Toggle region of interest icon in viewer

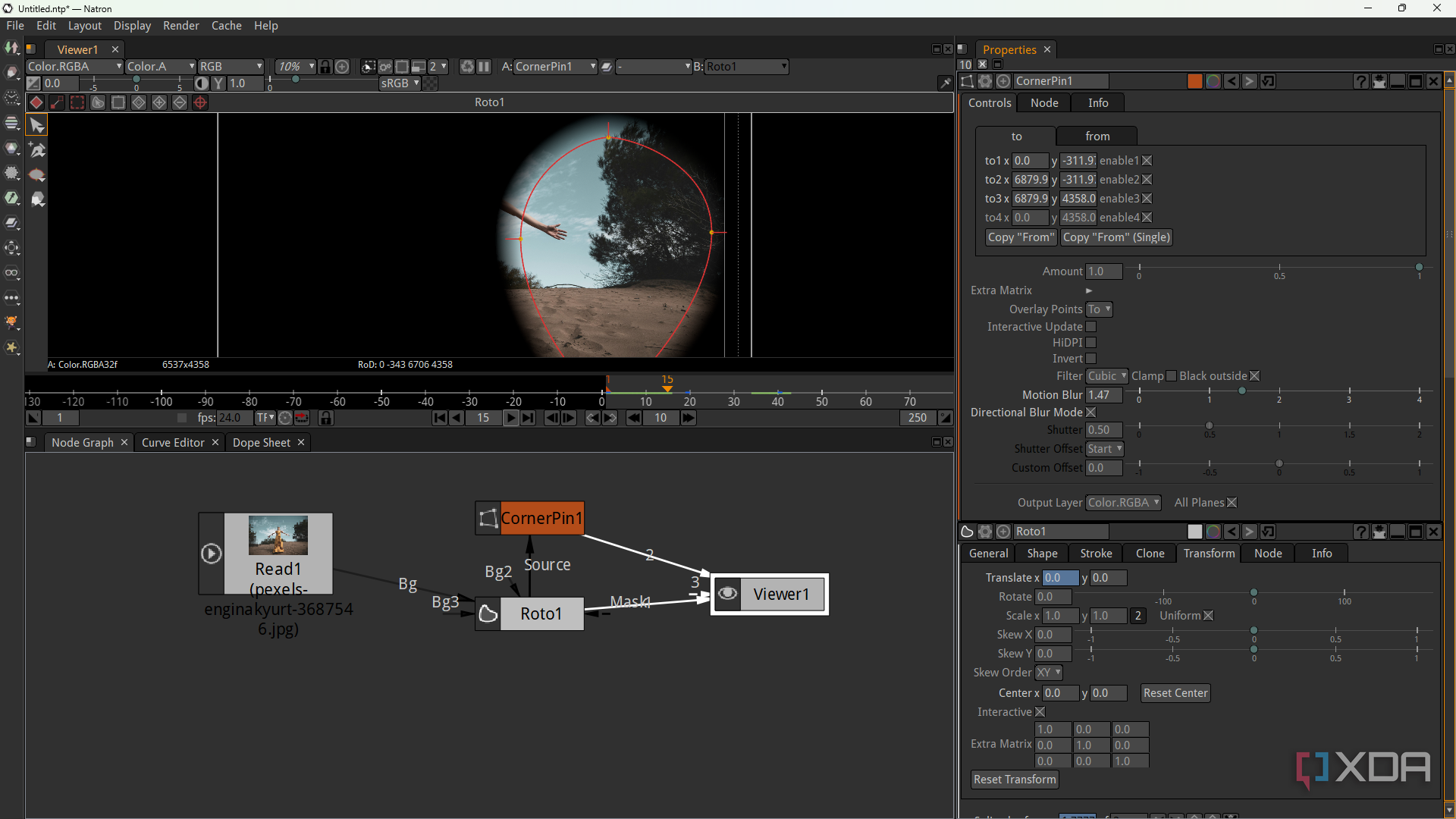tap(402, 67)
